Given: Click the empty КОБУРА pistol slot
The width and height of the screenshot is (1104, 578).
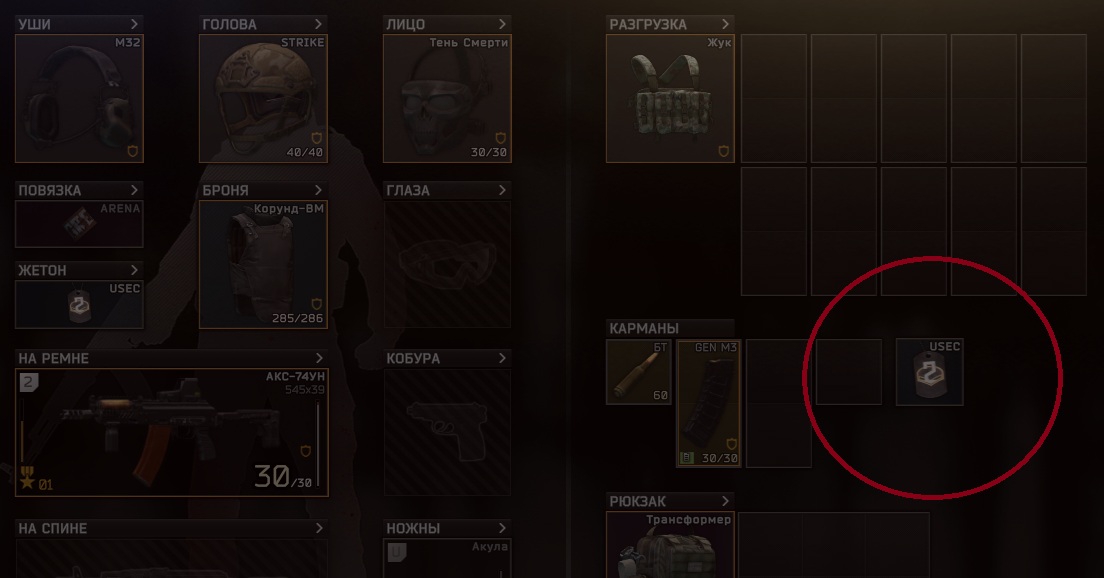Looking at the screenshot, I should pyautogui.click(x=447, y=432).
